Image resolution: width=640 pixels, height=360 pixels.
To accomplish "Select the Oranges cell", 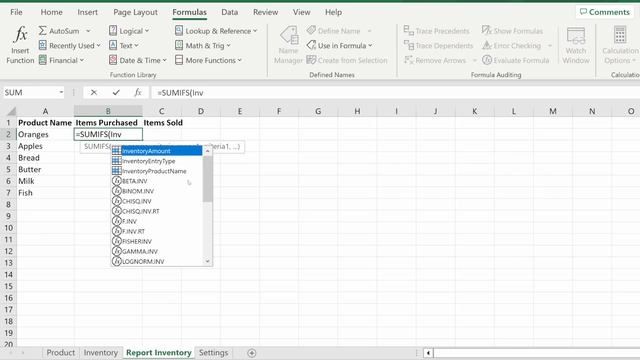I will [x=45, y=134].
